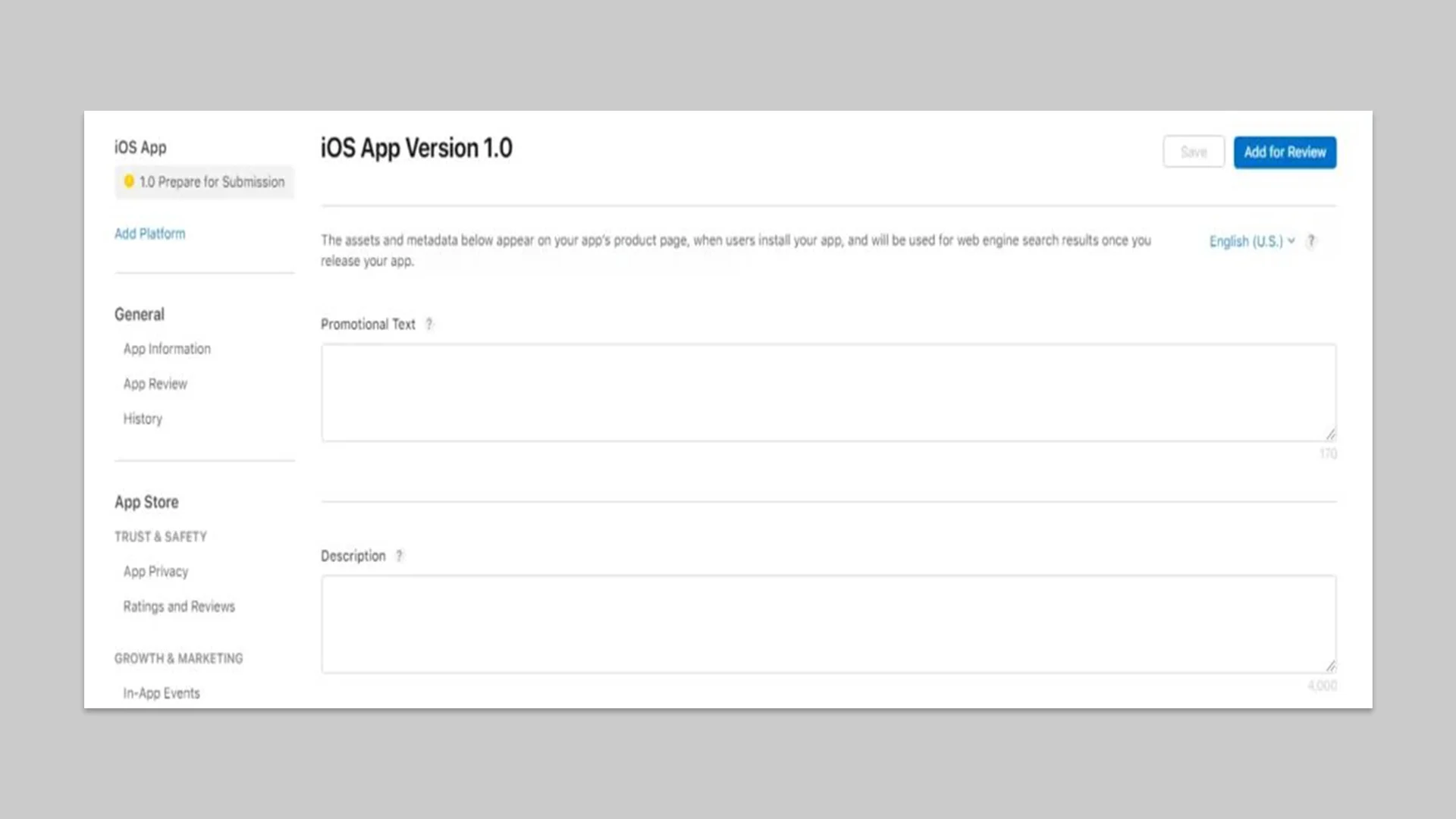The image size is (1456, 819).
Task: Click the iOS App sidebar heading
Action: coord(140,147)
